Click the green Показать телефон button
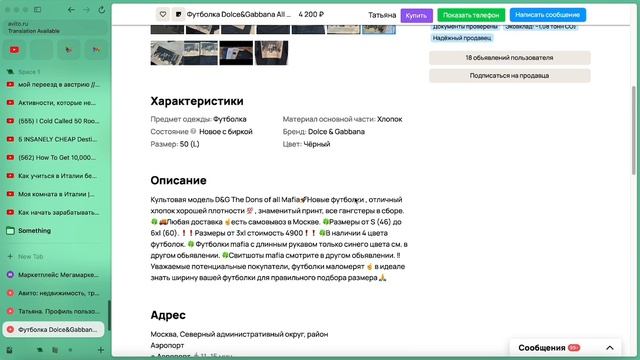The height and width of the screenshot is (360, 640). (471, 15)
